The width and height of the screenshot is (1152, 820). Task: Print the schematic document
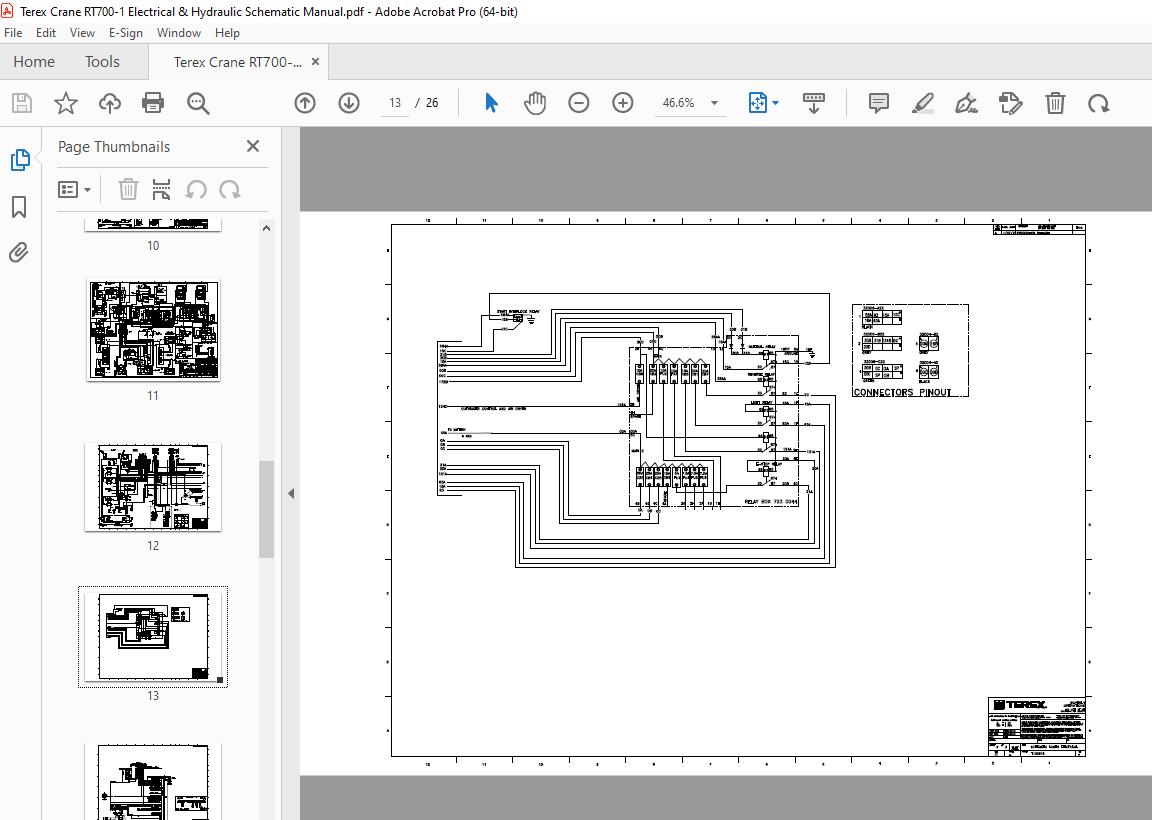click(x=151, y=103)
